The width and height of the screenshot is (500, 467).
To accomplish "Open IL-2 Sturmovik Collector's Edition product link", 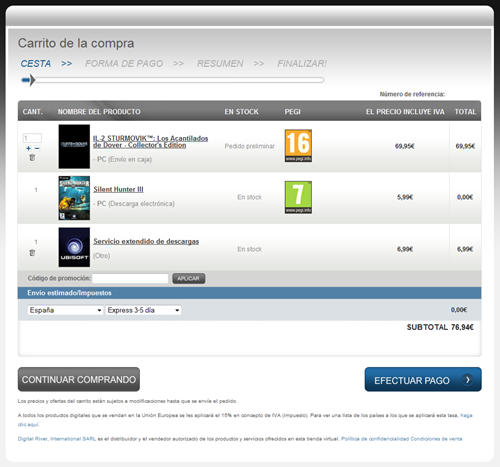I will 150,142.
